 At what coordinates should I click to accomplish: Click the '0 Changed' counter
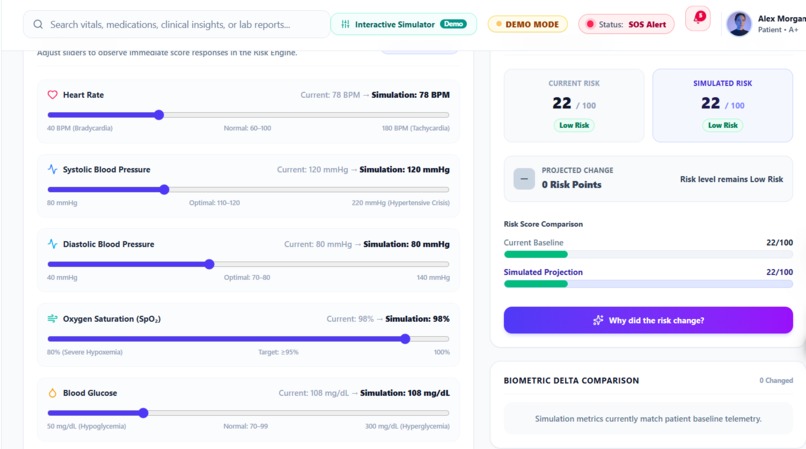click(776, 381)
